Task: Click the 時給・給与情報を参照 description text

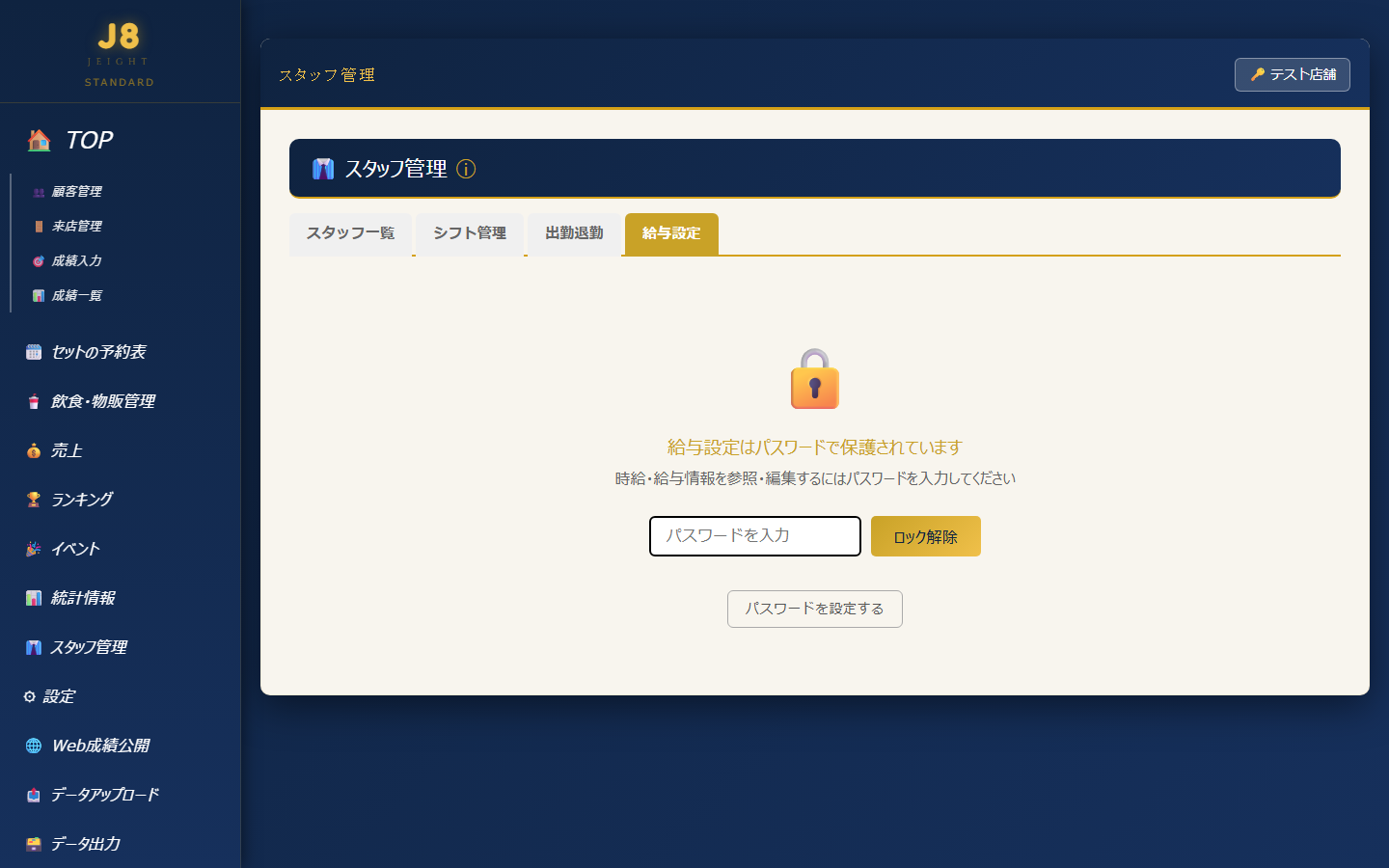Action: point(815,478)
